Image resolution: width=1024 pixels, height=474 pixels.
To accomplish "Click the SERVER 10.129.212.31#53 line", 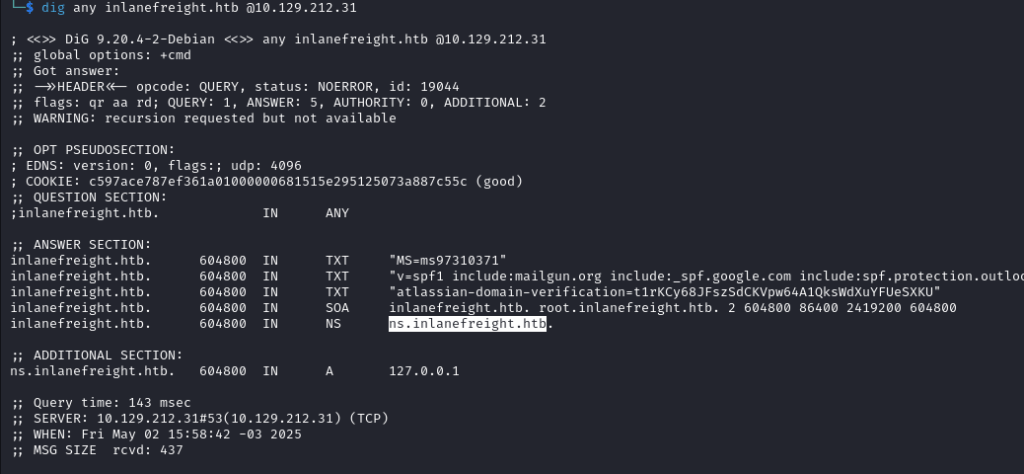I will pyautogui.click(x=203, y=419).
